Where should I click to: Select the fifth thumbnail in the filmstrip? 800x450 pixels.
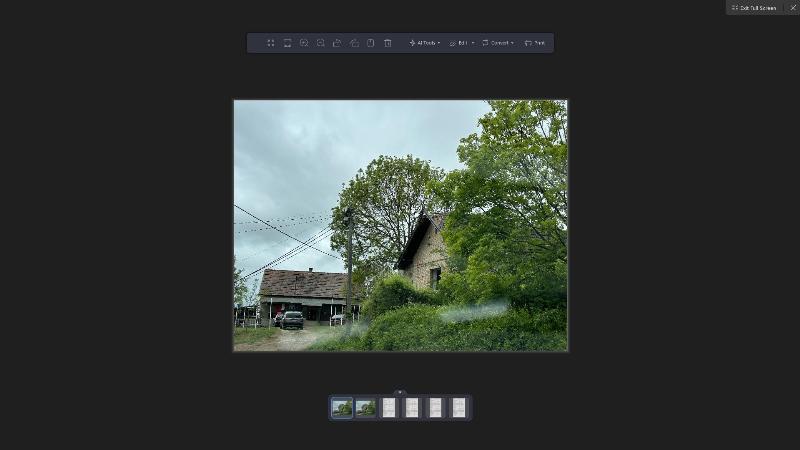click(x=435, y=408)
